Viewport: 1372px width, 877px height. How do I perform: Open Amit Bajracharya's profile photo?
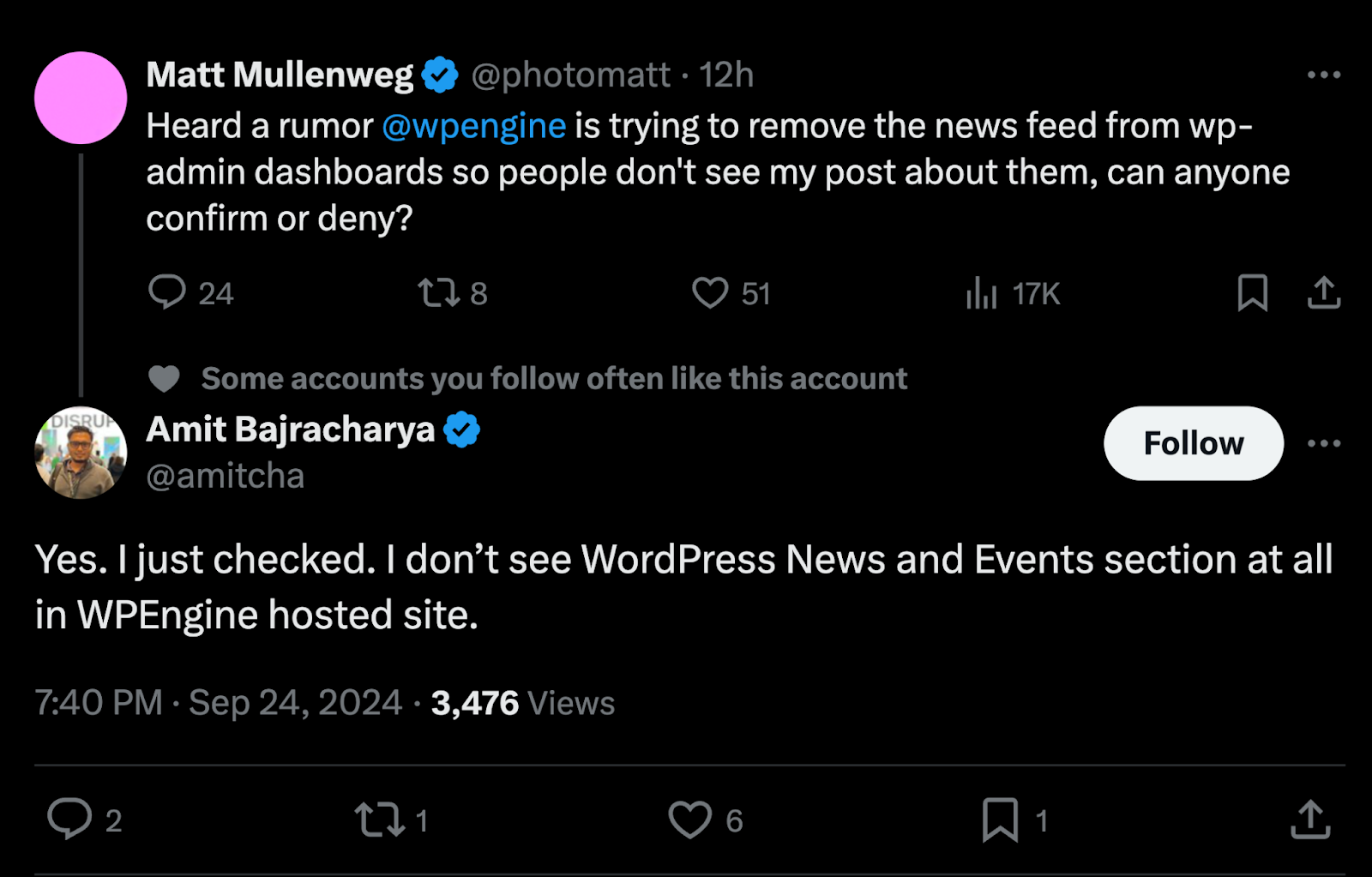pos(81,452)
